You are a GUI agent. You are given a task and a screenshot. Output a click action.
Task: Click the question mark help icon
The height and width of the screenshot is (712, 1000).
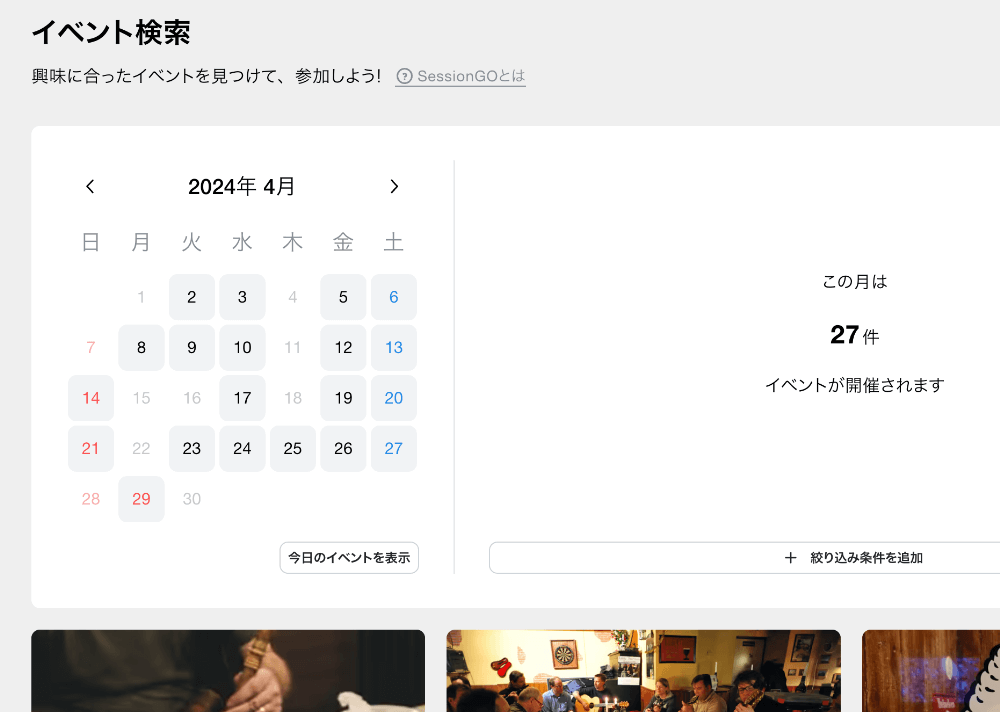tap(404, 76)
